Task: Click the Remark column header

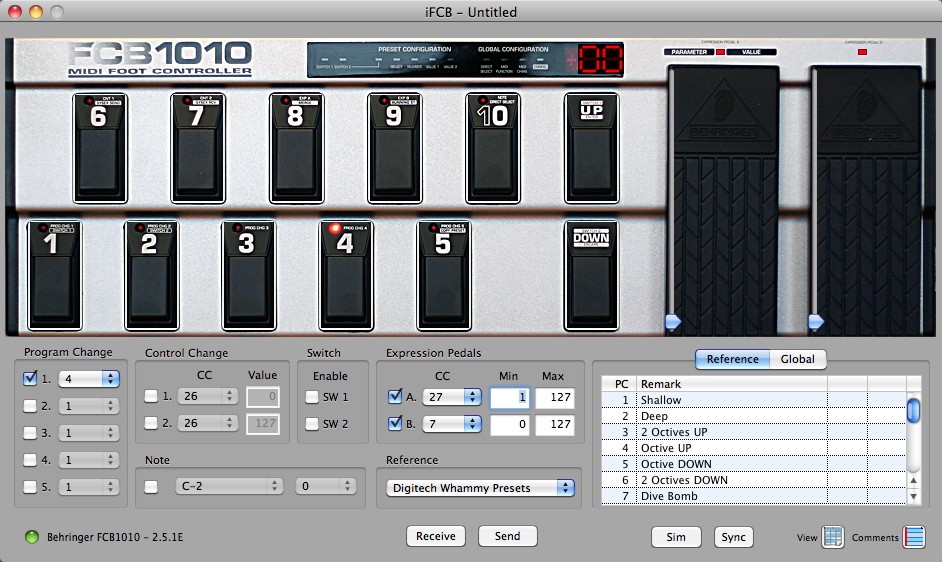Action: tap(732, 383)
